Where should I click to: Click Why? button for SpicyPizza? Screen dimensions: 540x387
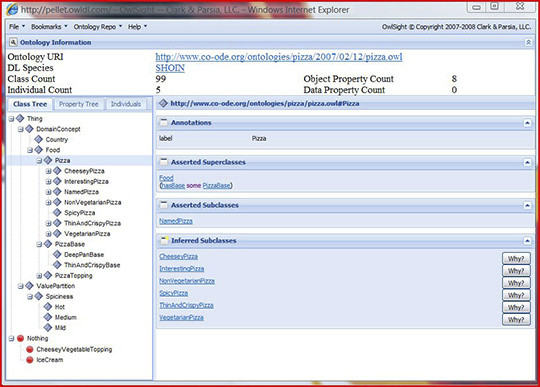point(516,295)
